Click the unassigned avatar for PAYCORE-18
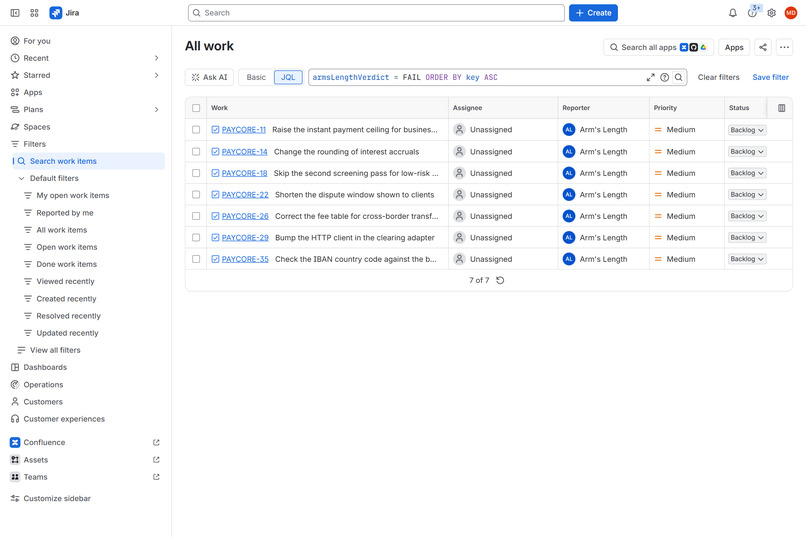 (x=460, y=173)
